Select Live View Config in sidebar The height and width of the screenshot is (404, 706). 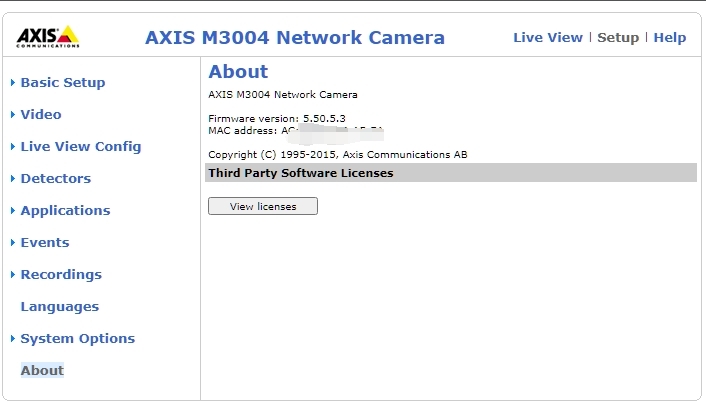(81, 146)
